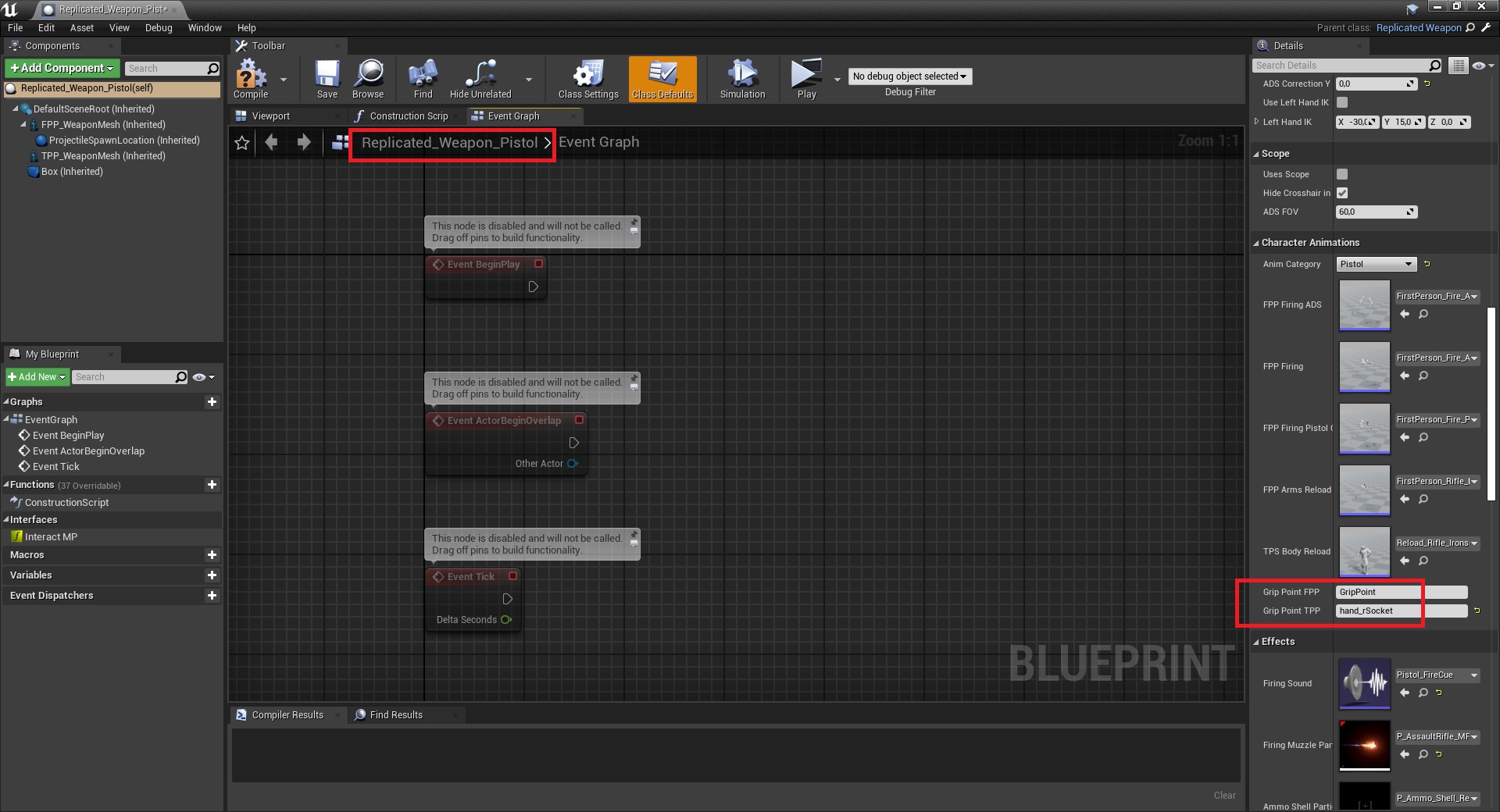Save the blueprint with Save icon
The image size is (1500, 812).
(327, 78)
